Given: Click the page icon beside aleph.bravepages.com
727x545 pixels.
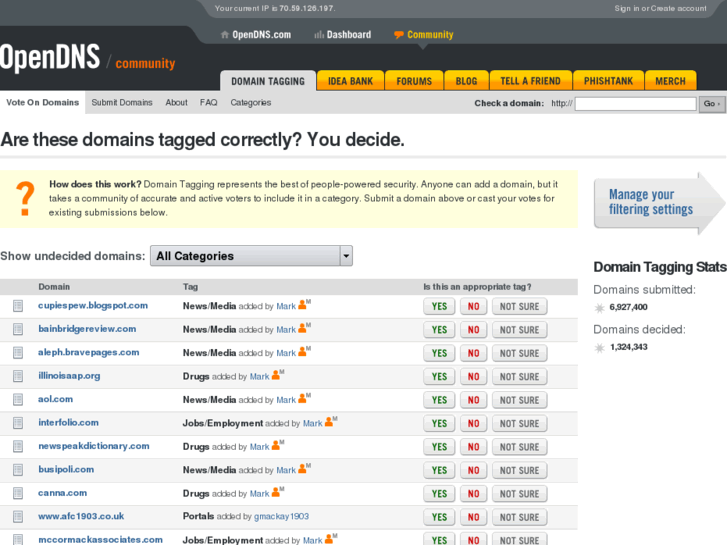Looking at the screenshot, I should [18, 353].
